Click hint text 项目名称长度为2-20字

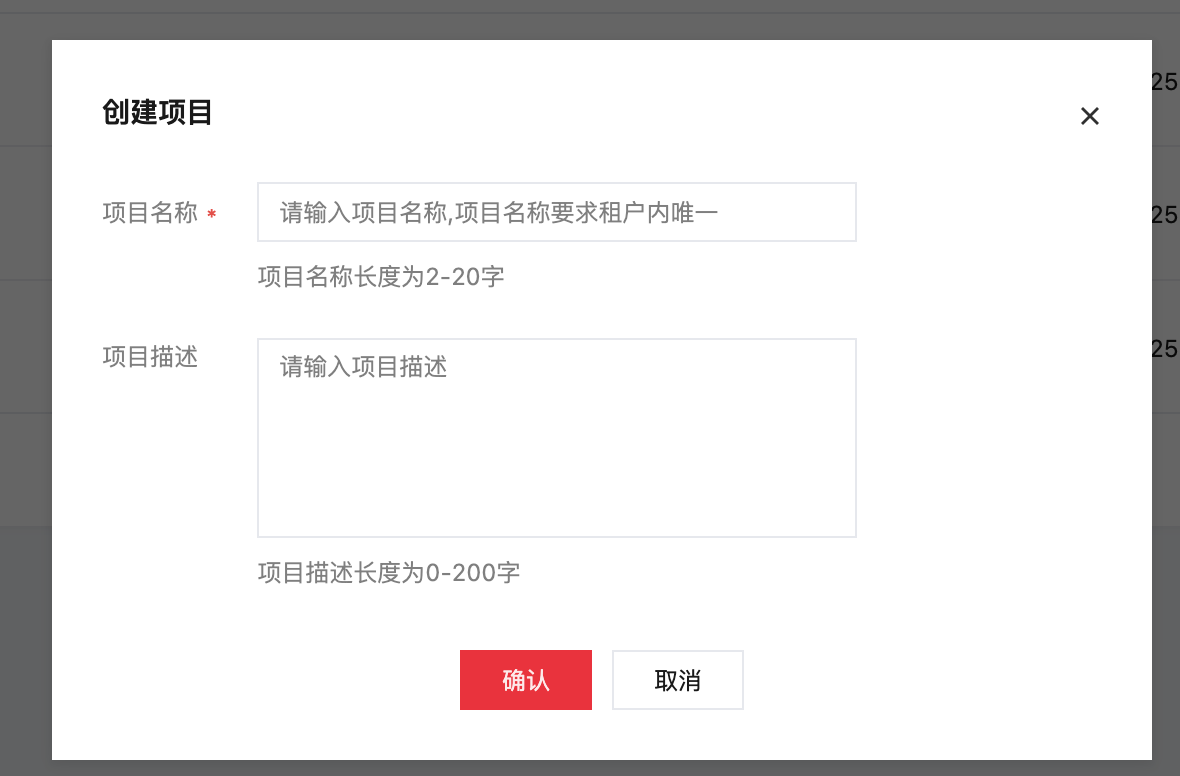point(381,276)
